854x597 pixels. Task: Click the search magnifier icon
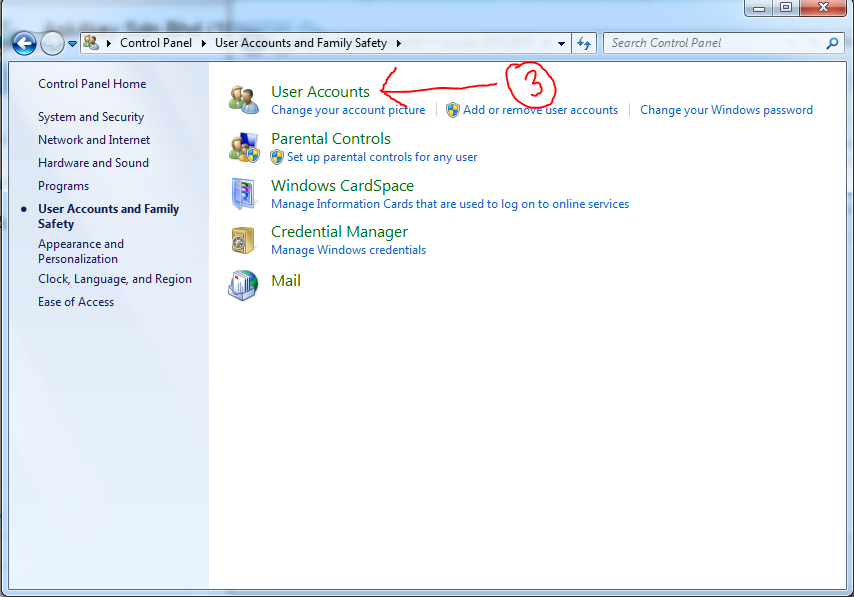832,43
